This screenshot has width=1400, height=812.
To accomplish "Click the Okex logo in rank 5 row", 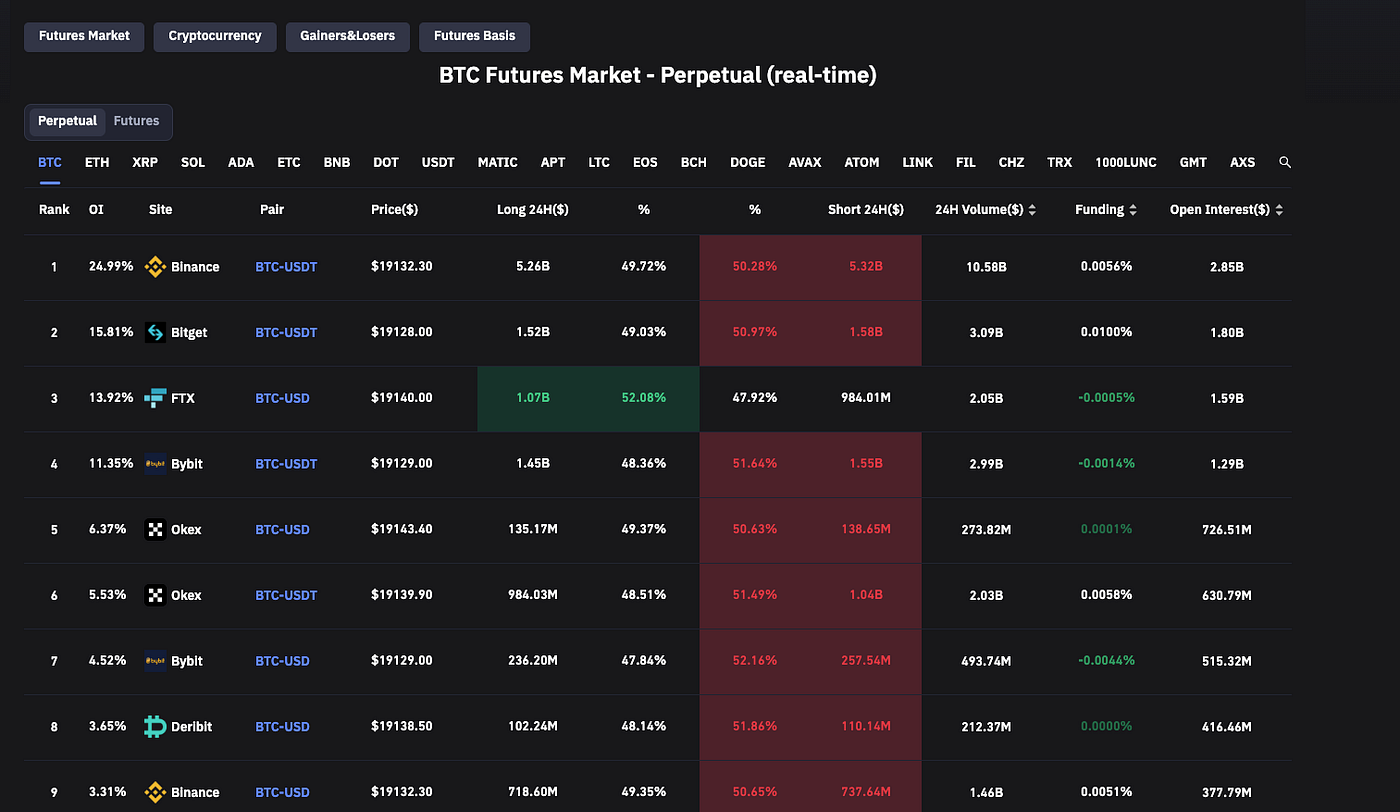I will click(155, 530).
